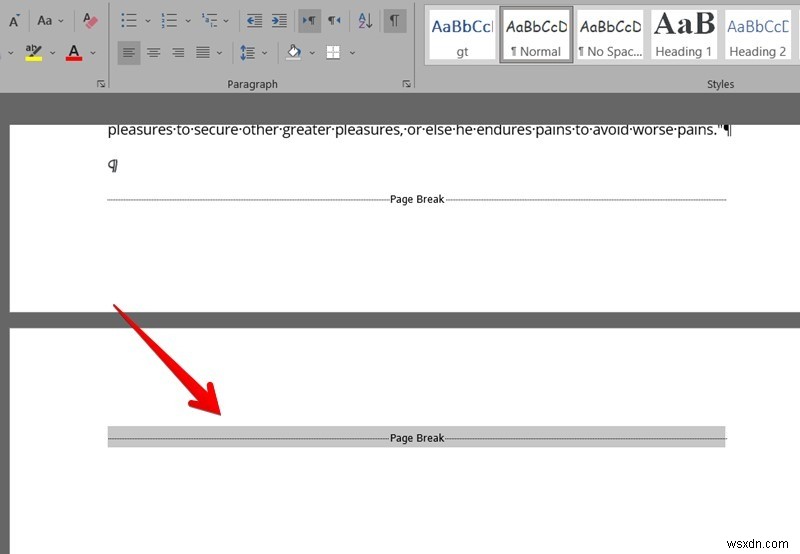Open the shading color dropdown arrow

pos(312,53)
